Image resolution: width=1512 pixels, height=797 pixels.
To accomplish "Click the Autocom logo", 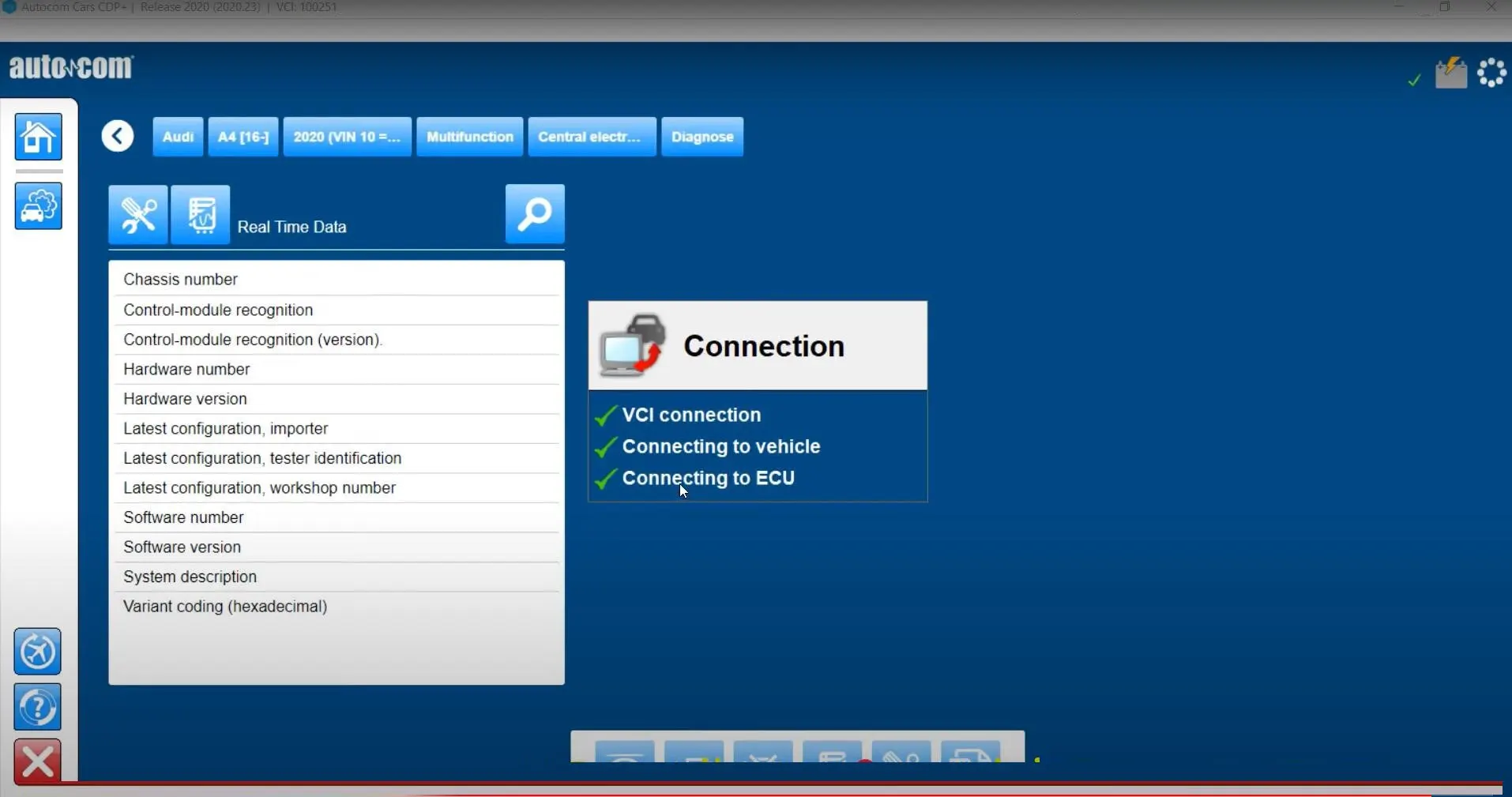I will 71,67.
